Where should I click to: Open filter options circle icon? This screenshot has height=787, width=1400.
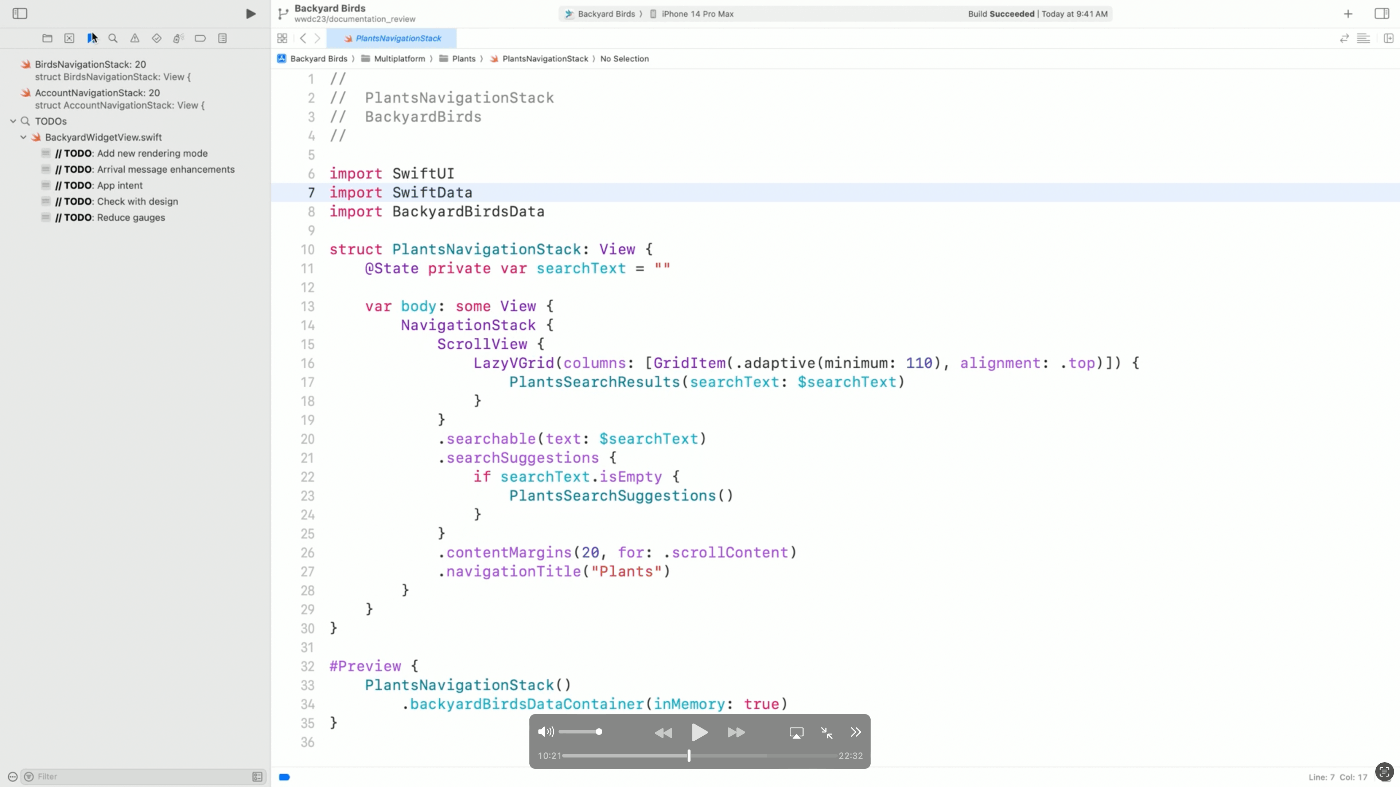pyautogui.click(x=12, y=777)
